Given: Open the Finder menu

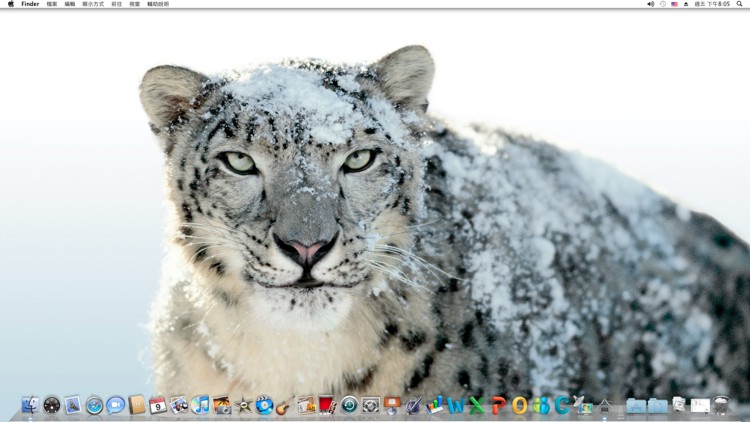Looking at the screenshot, I should coord(30,4).
